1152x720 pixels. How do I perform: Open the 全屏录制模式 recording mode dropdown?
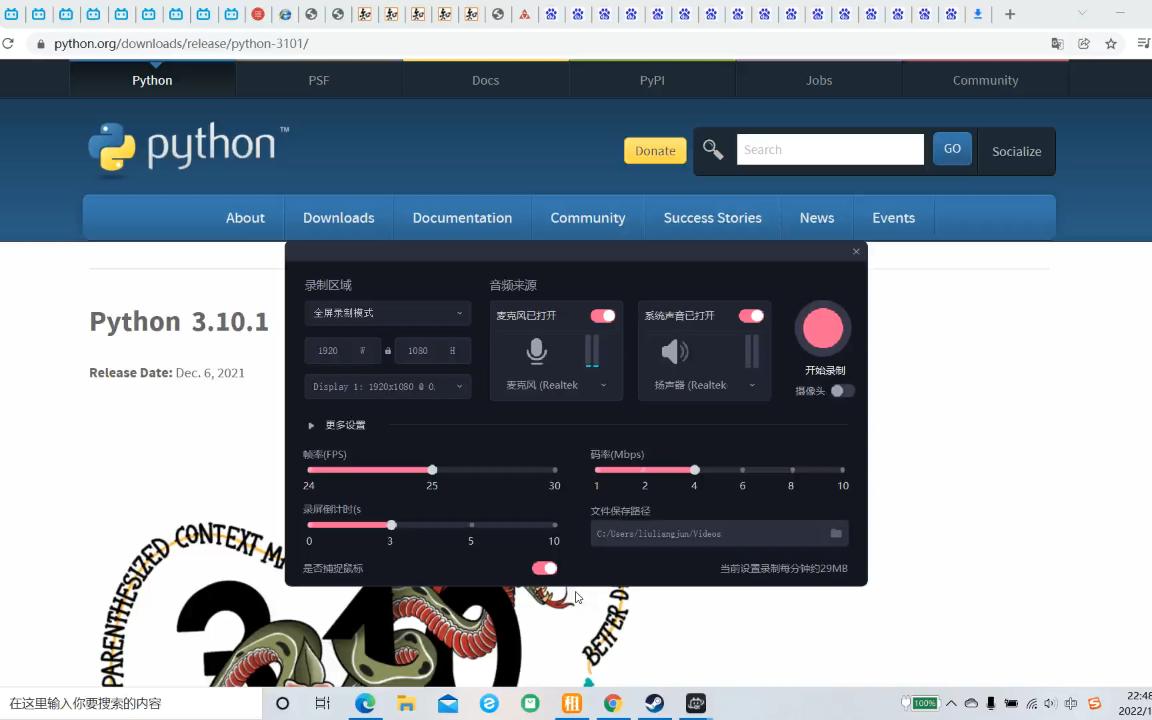point(387,313)
